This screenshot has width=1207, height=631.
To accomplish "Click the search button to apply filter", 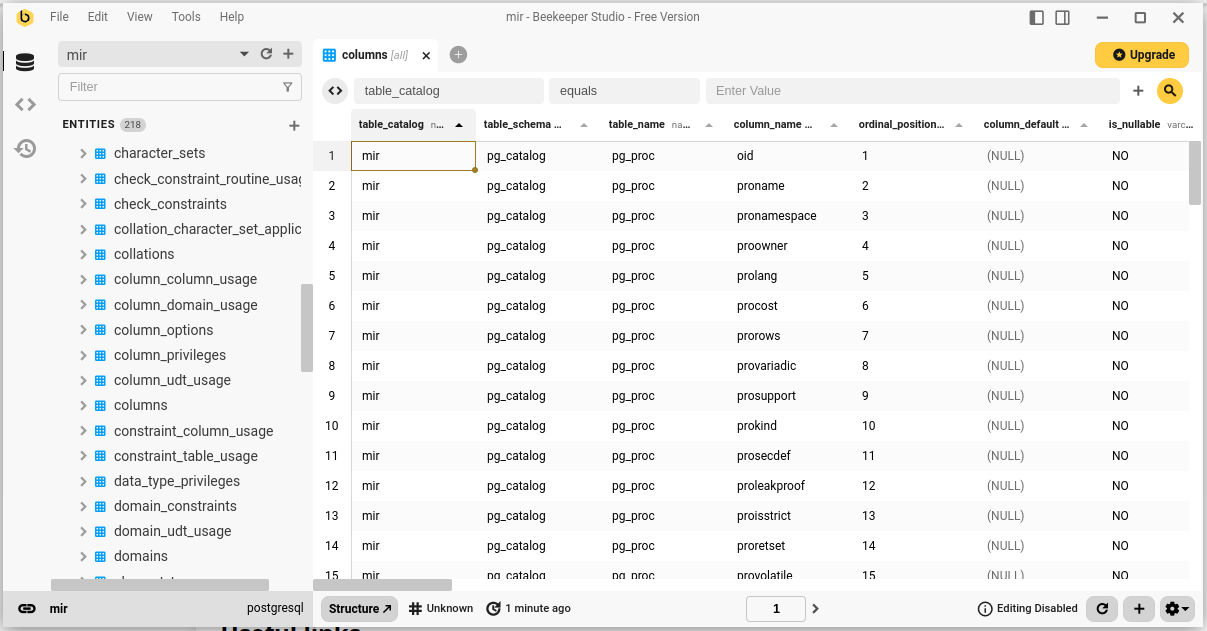I will point(1169,91).
